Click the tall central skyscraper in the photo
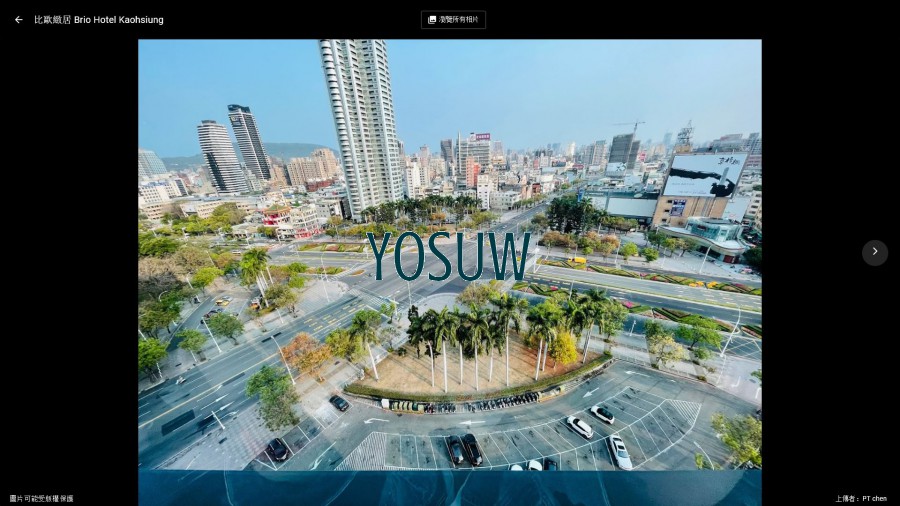 tap(360, 120)
